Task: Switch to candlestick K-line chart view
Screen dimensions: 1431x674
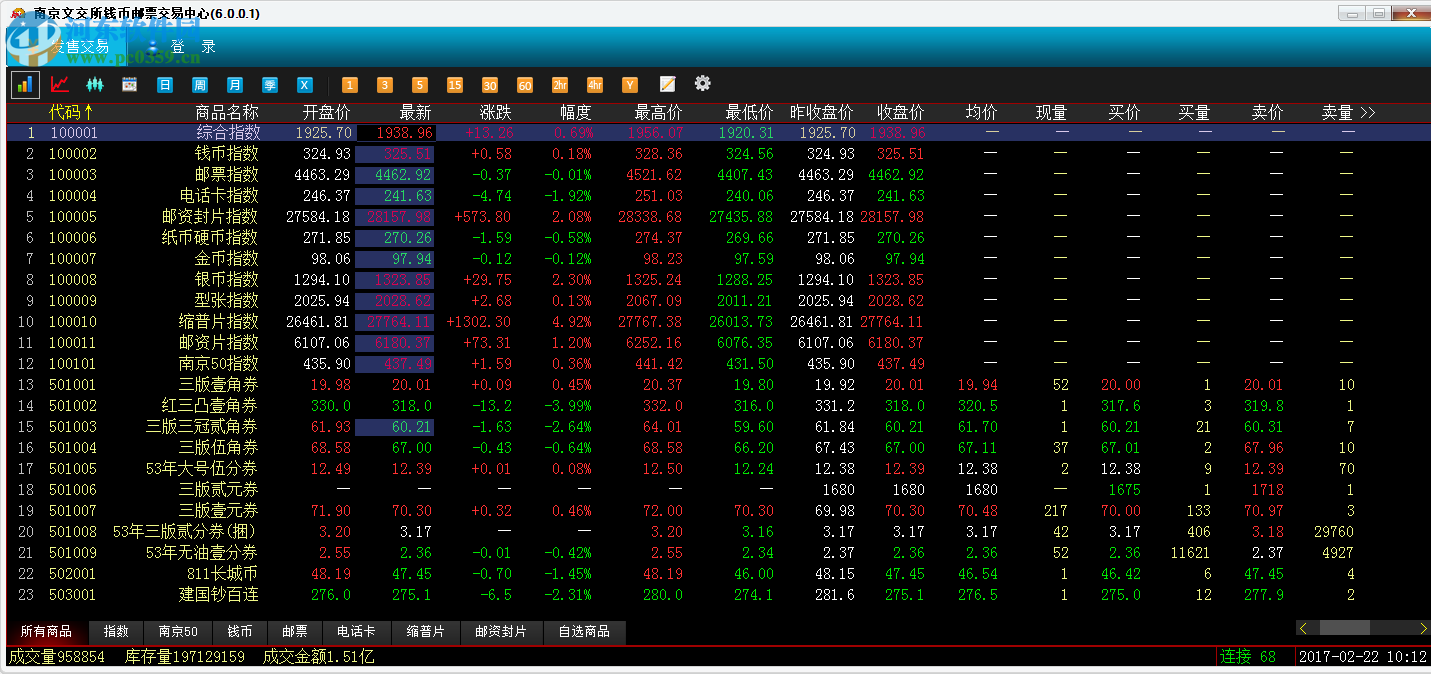Action: [95, 85]
